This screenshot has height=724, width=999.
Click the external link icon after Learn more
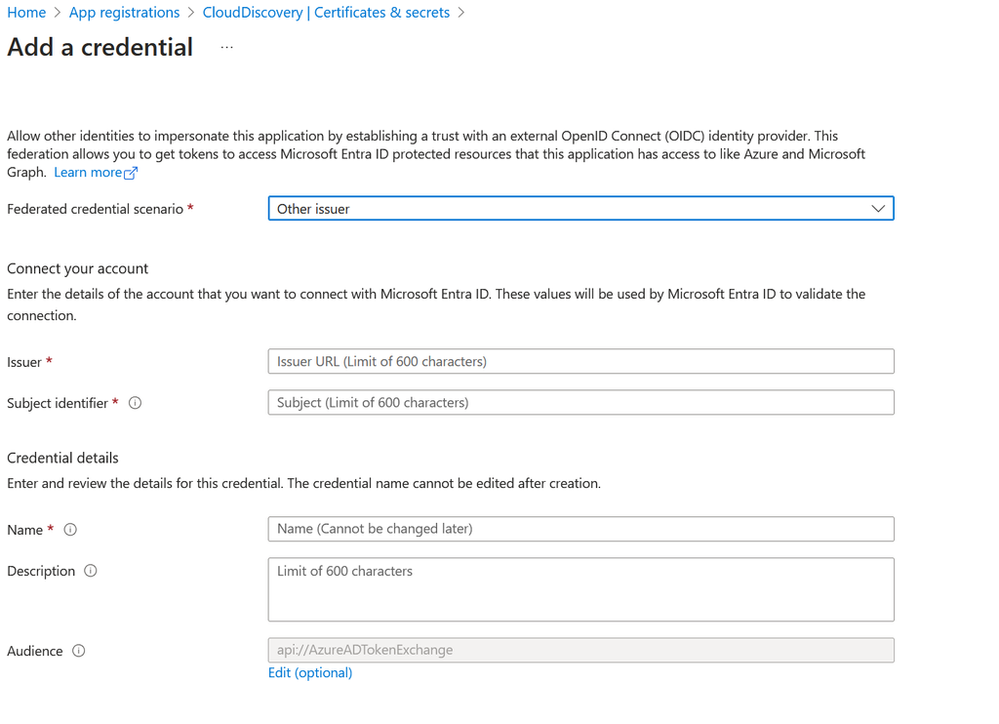(131, 173)
